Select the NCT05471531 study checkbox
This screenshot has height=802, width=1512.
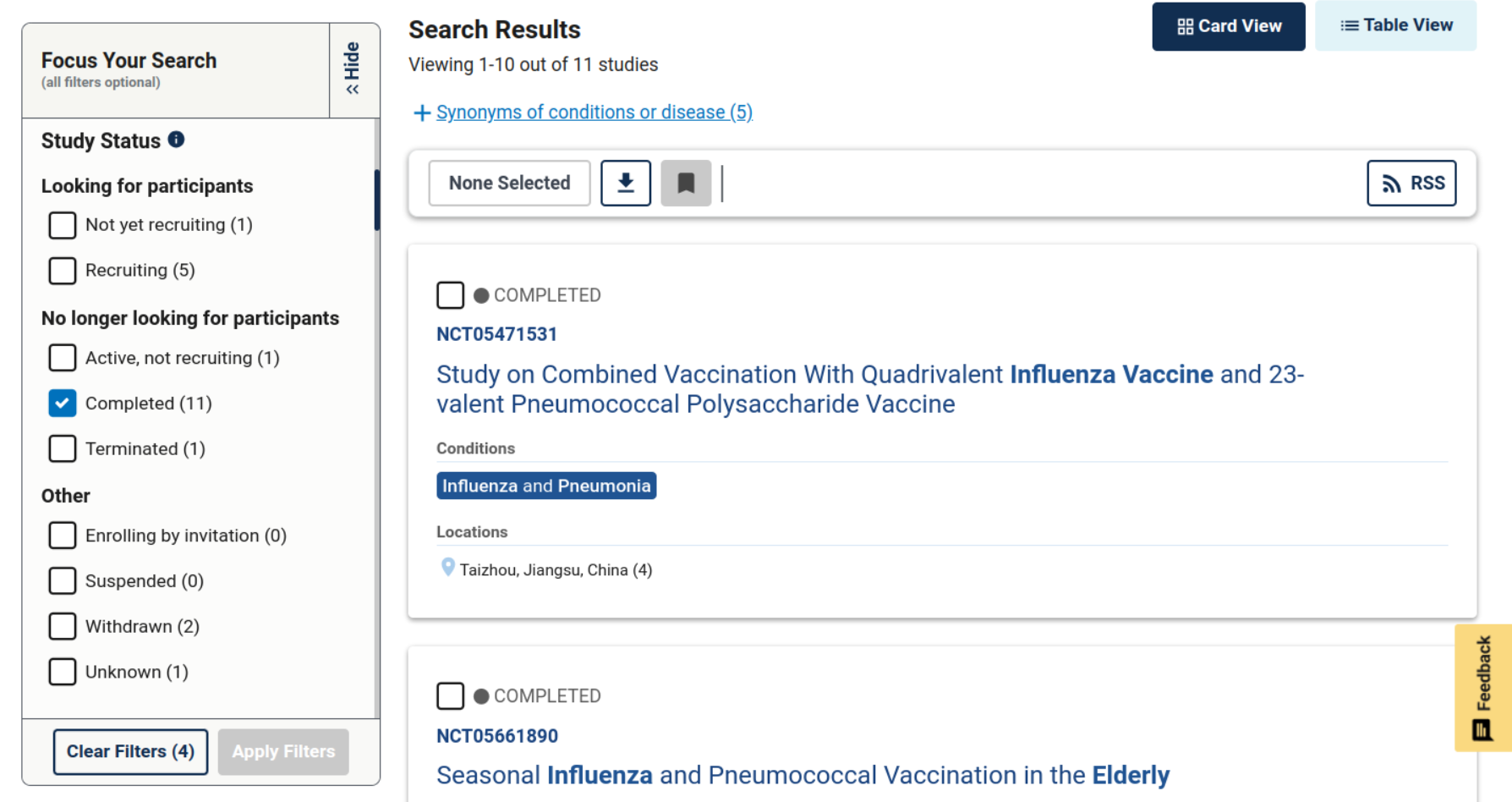point(451,295)
